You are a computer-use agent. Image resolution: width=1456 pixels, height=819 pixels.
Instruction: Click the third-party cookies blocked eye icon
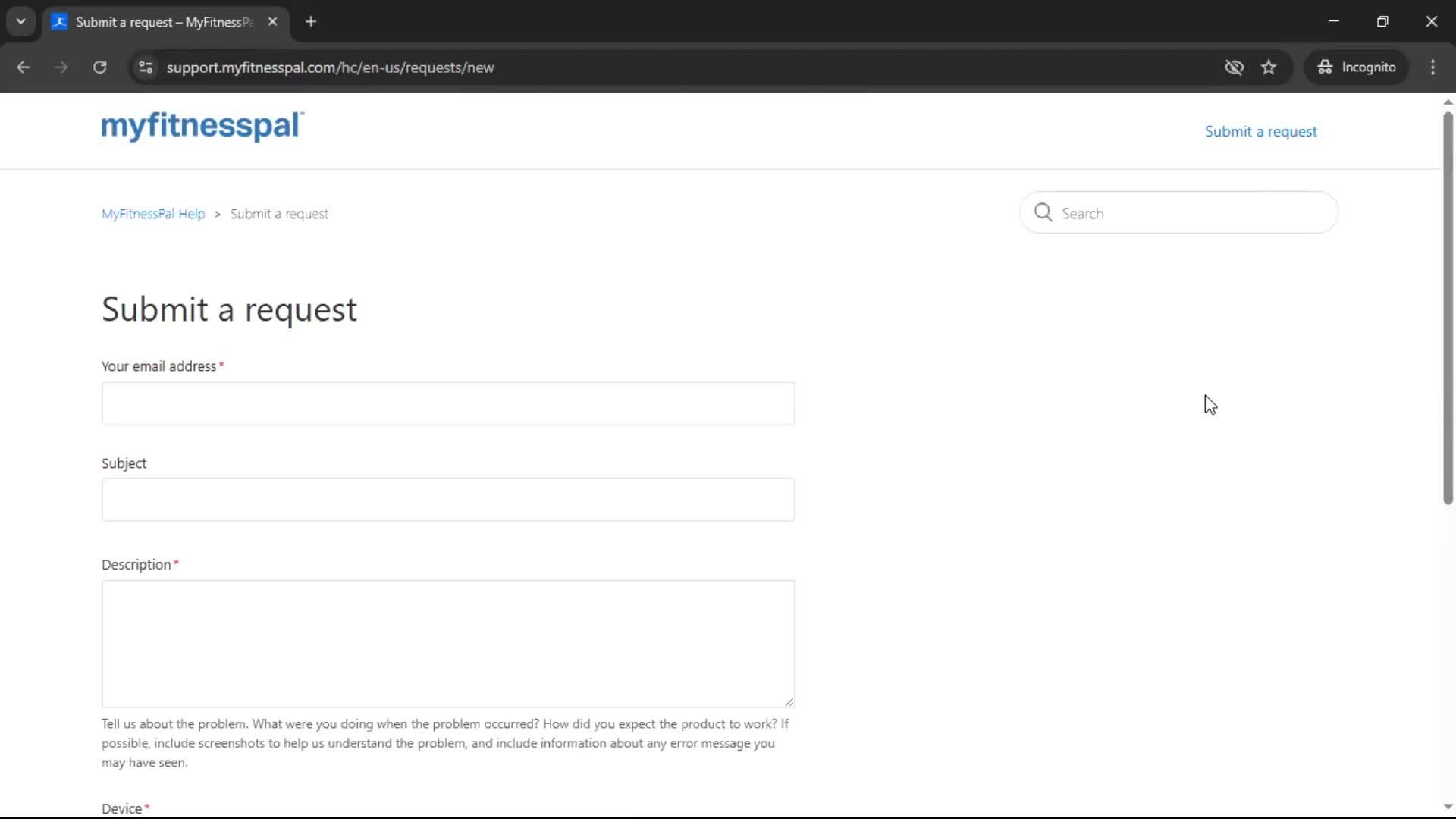[x=1234, y=67]
